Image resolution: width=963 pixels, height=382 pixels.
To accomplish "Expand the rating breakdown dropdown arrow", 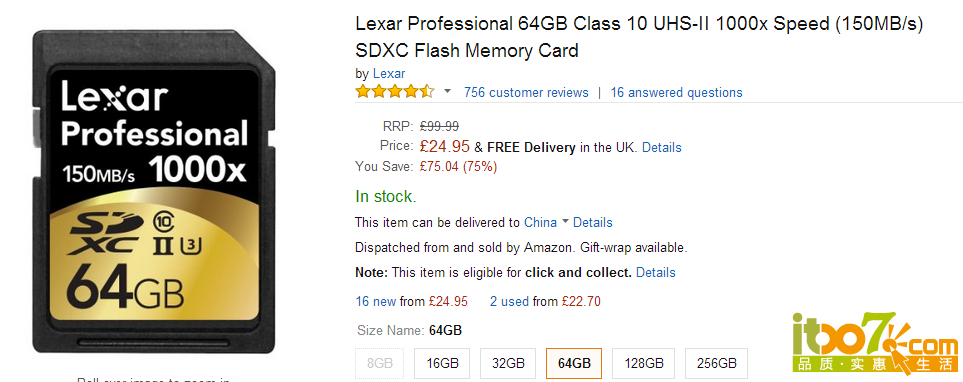I will [x=447, y=92].
